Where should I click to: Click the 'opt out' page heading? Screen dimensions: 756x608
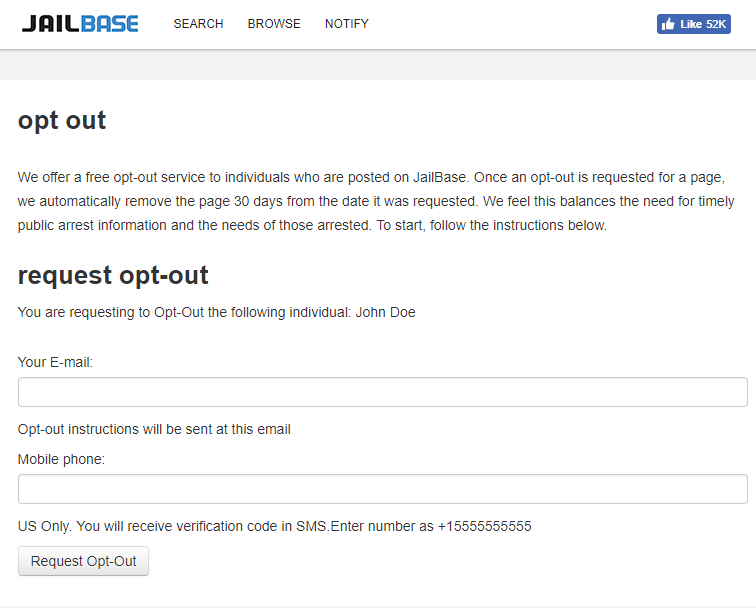point(62,121)
